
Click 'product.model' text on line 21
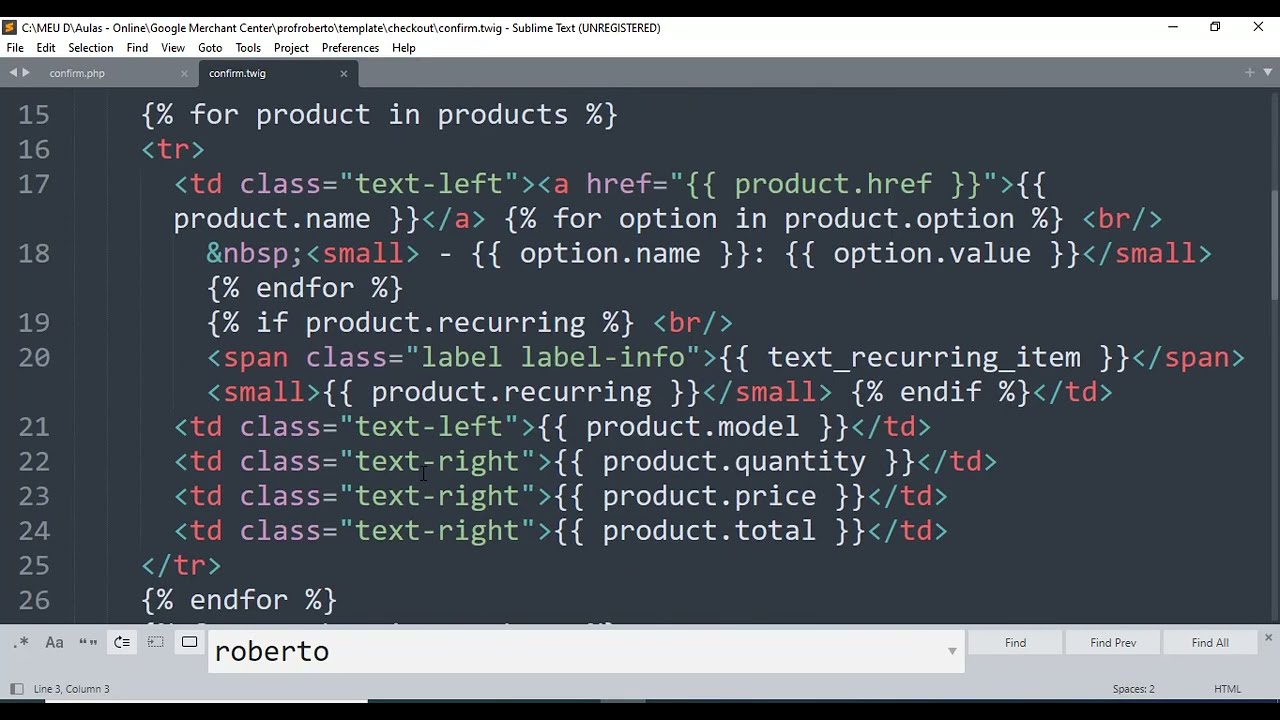coord(692,427)
